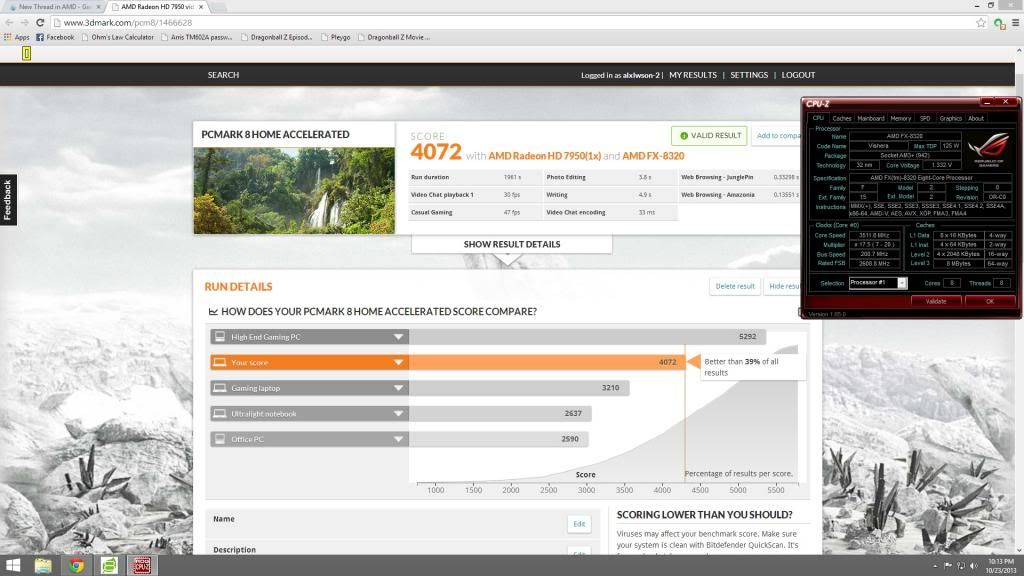Open the Dragonball Z Movie bookmark
This screenshot has width=1024, height=576.
coord(393,37)
